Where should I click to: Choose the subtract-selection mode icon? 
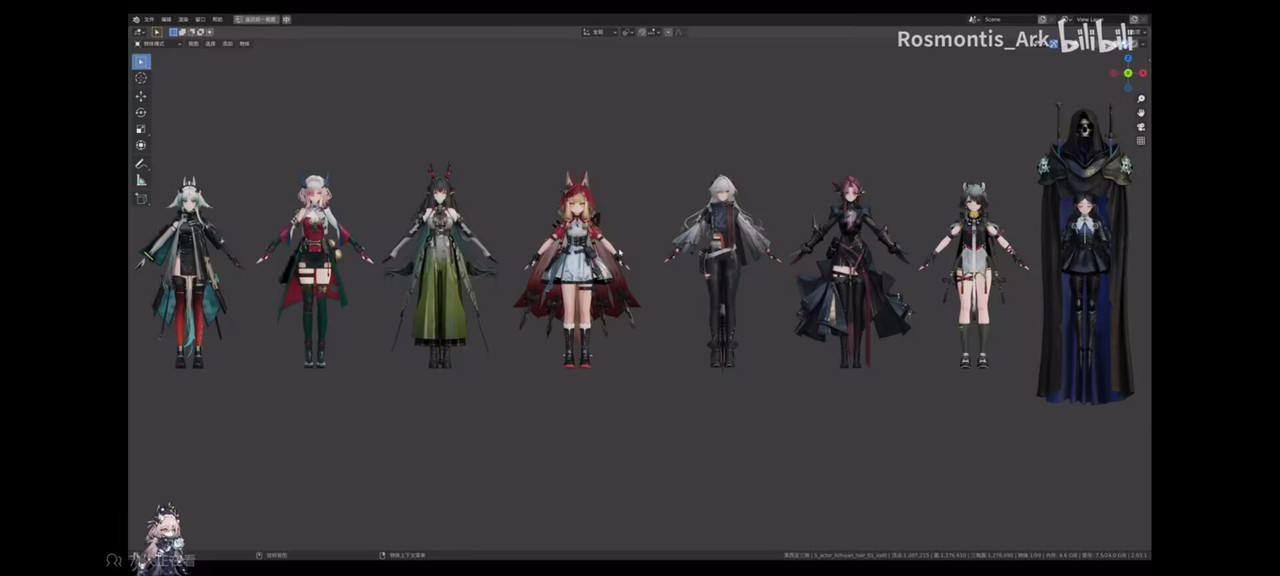coord(191,32)
